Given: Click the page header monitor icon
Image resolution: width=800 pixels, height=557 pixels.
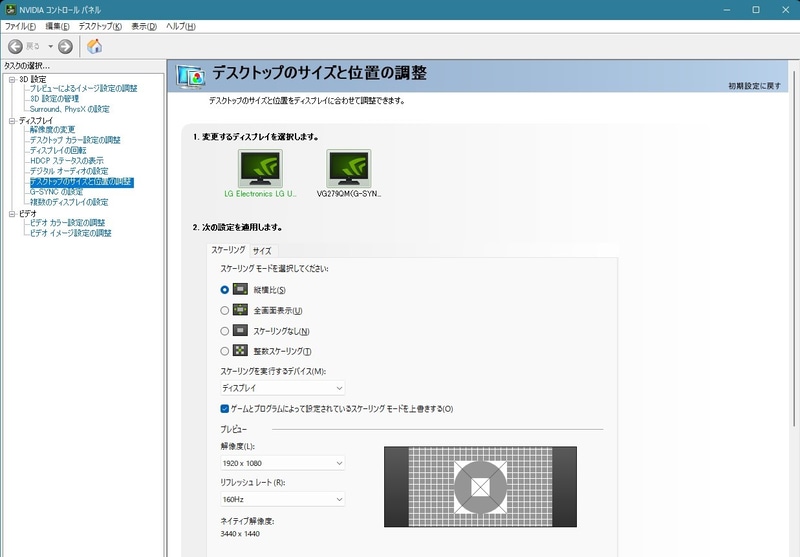Looking at the screenshot, I should 191,77.
